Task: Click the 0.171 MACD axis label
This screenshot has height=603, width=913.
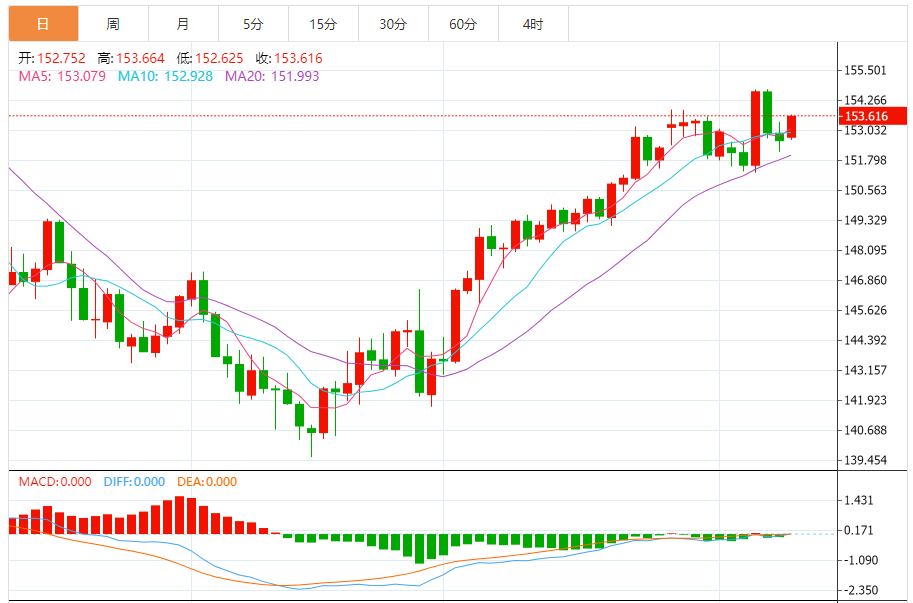Action: [x=859, y=530]
